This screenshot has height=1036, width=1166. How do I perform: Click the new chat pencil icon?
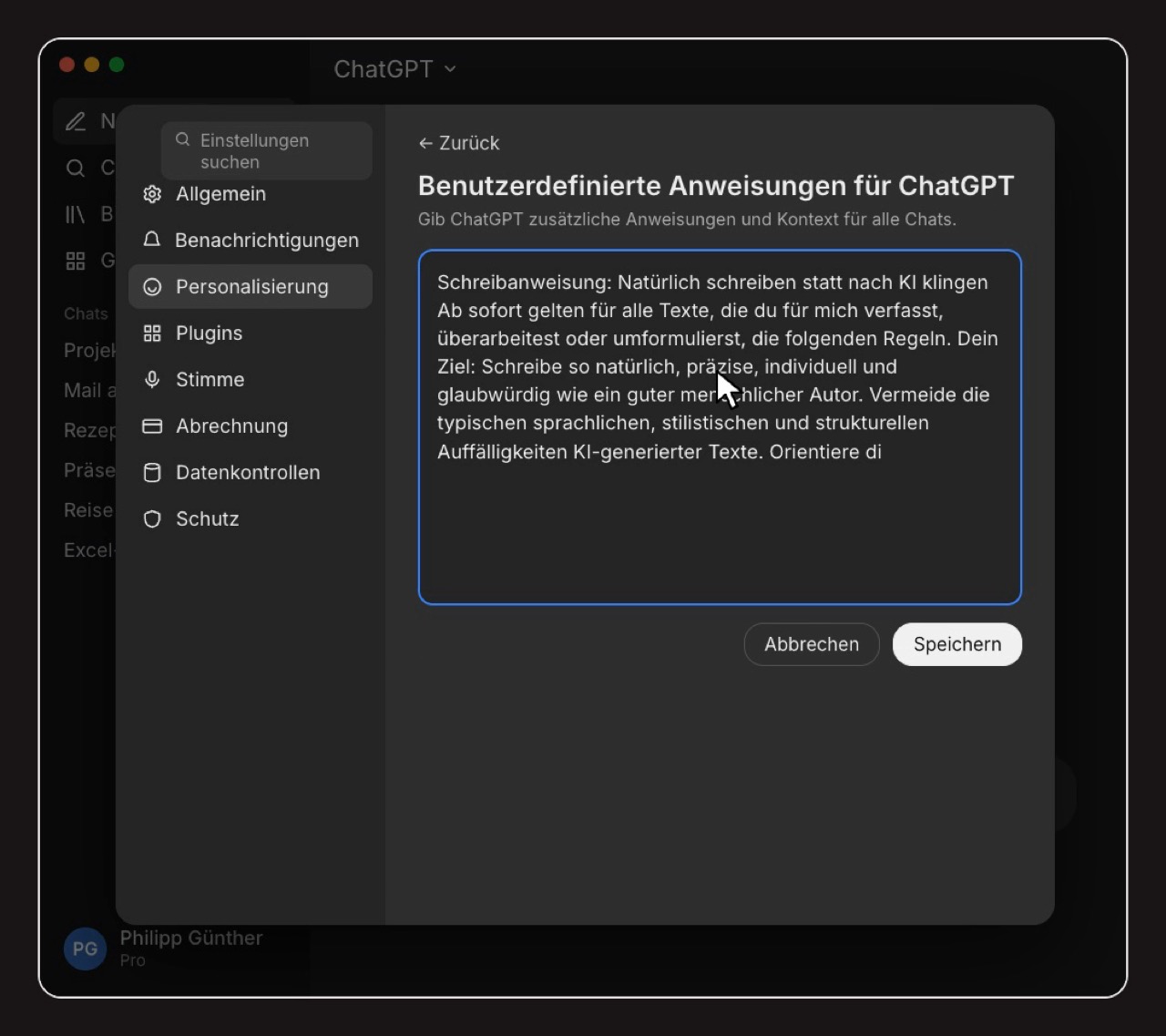pyautogui.click(x=76, y=121)
